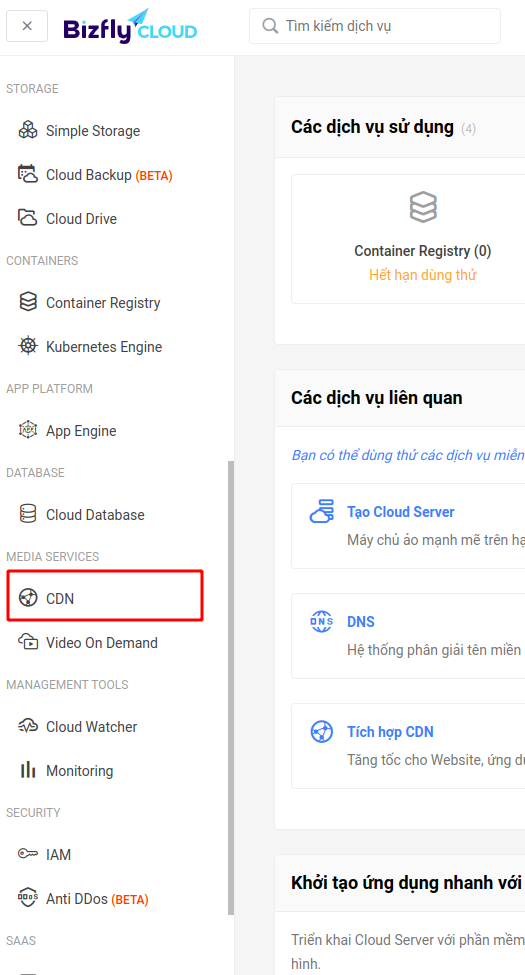Open the Tạo Cloud Server link

[x=401, y=512]
